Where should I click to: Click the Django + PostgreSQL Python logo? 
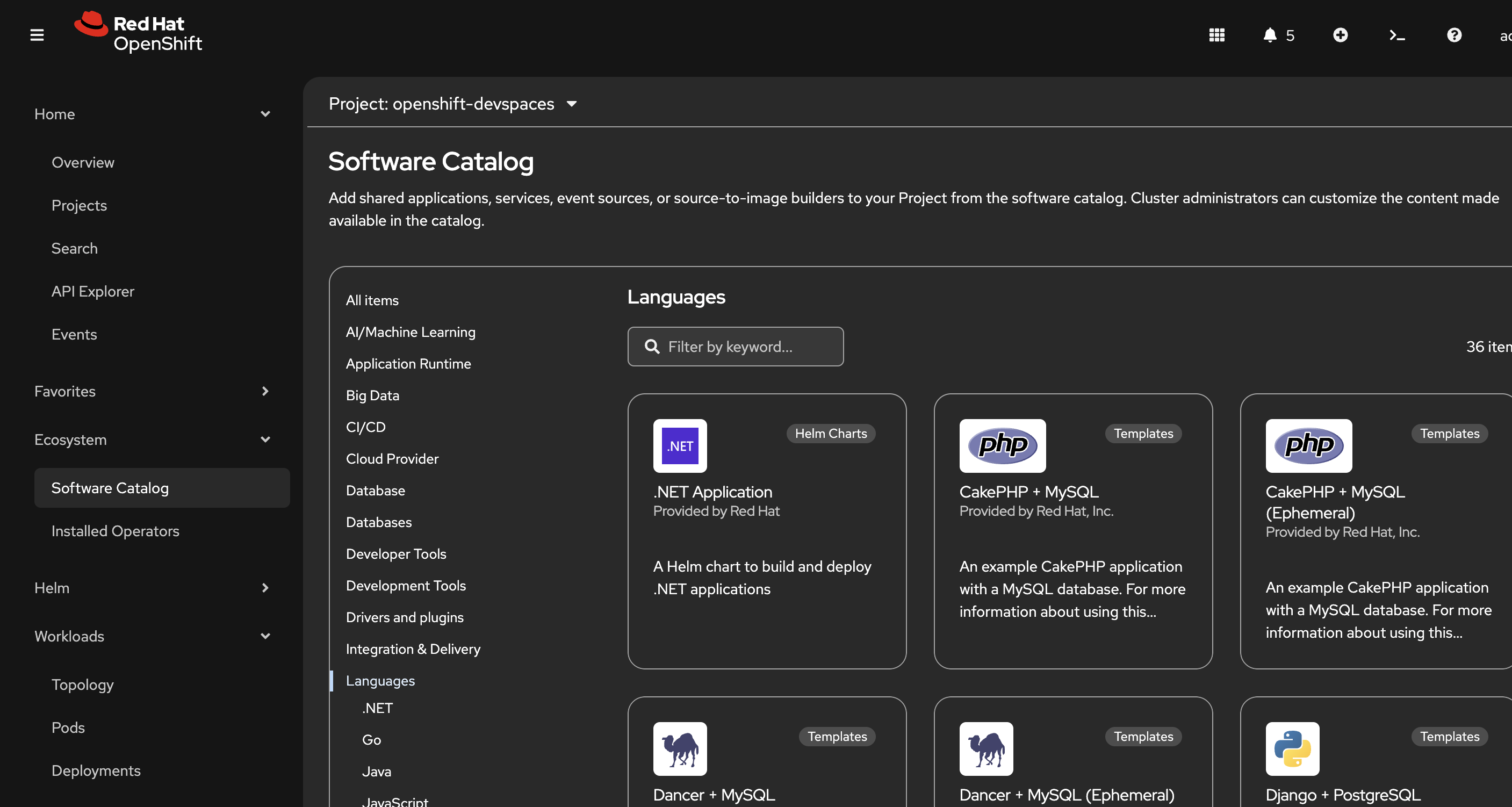(x=1292, y=748)
